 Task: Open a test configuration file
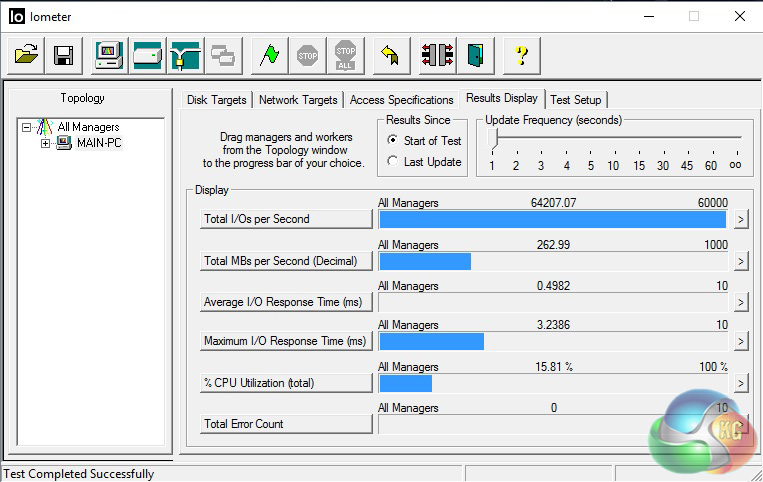[x=27, y=55]
